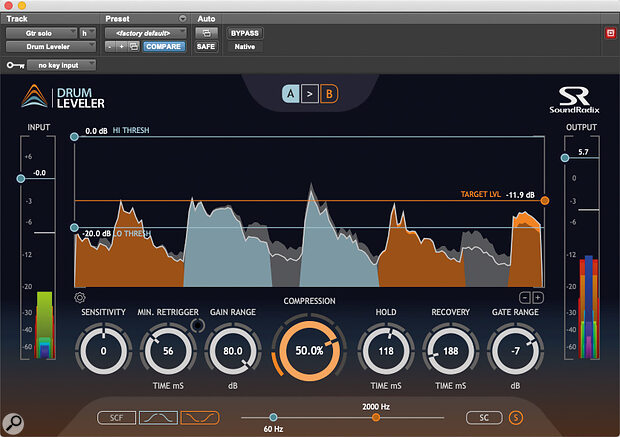Click the 0.0 dB hi threshold value

tap(96, 131)
